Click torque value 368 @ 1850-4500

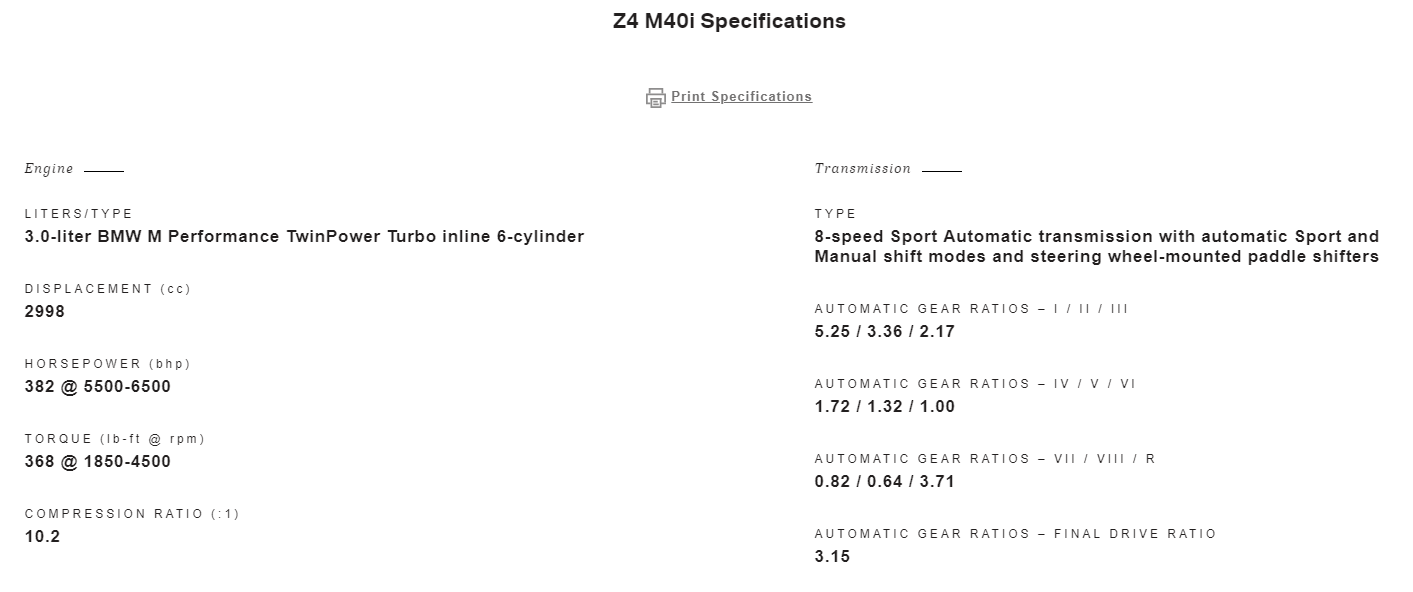(98, 462)
